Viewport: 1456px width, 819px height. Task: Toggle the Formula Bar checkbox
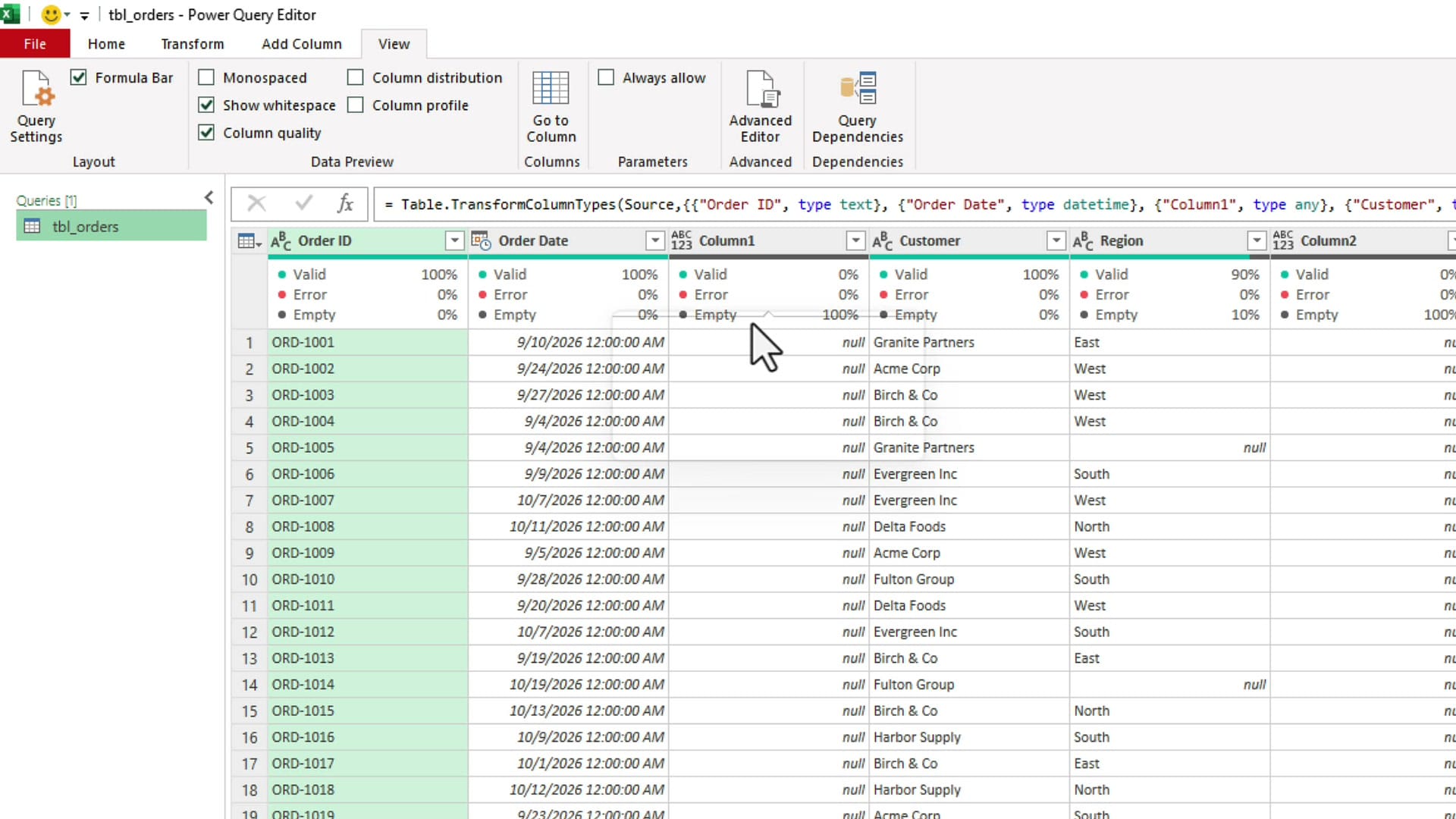(x=79, y=77)
